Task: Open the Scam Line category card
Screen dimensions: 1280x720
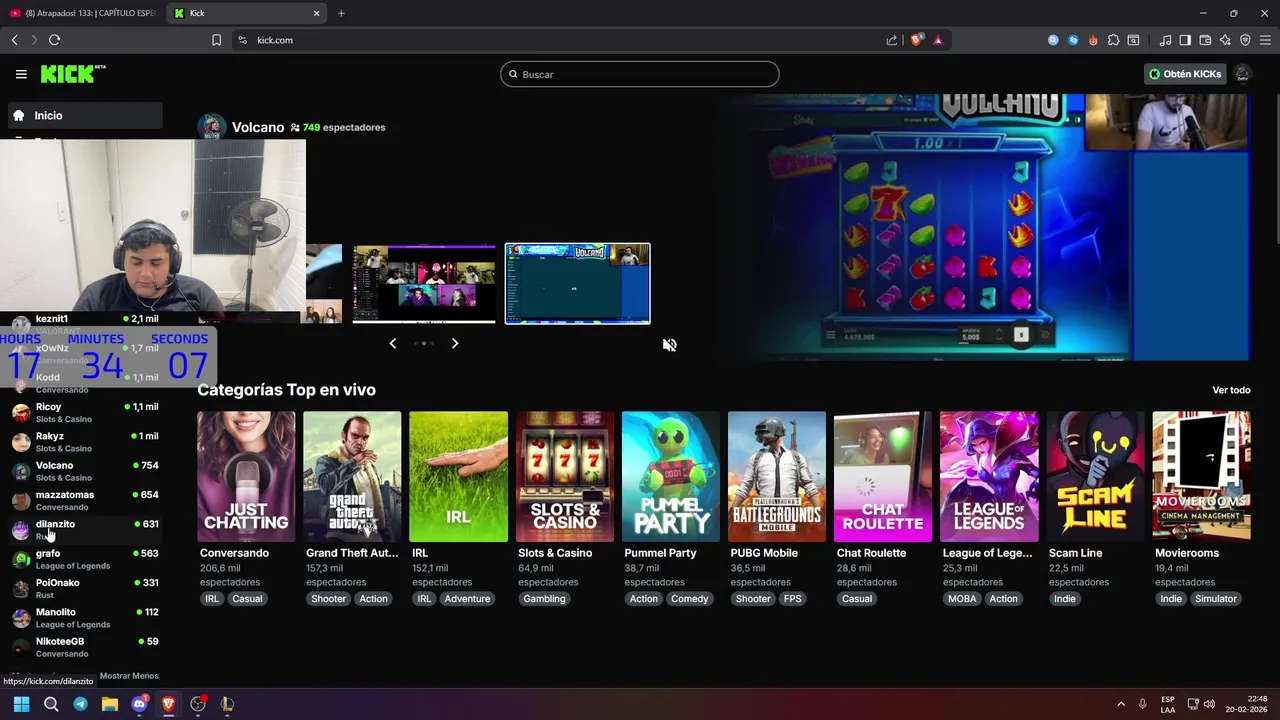Action: click(x=1094, y=476)
